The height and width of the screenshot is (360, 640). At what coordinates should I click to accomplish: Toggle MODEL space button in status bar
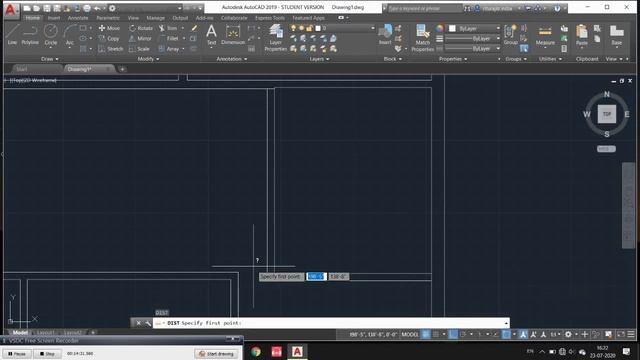[x=410, y=334]
